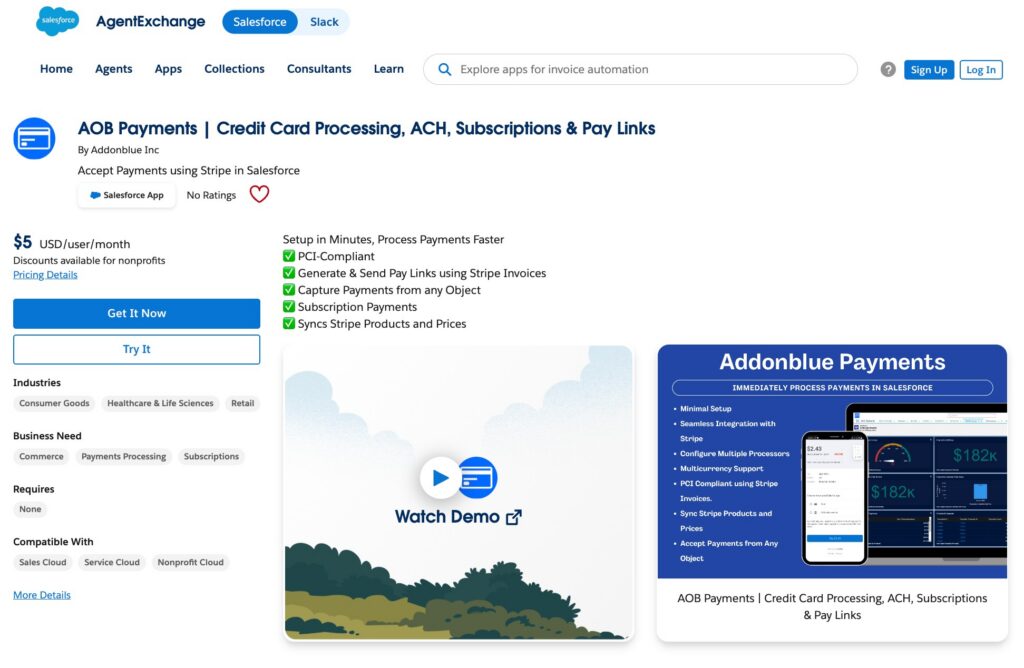
Task: Click Discounts available for nonprofits text
Action: (89, 261)
